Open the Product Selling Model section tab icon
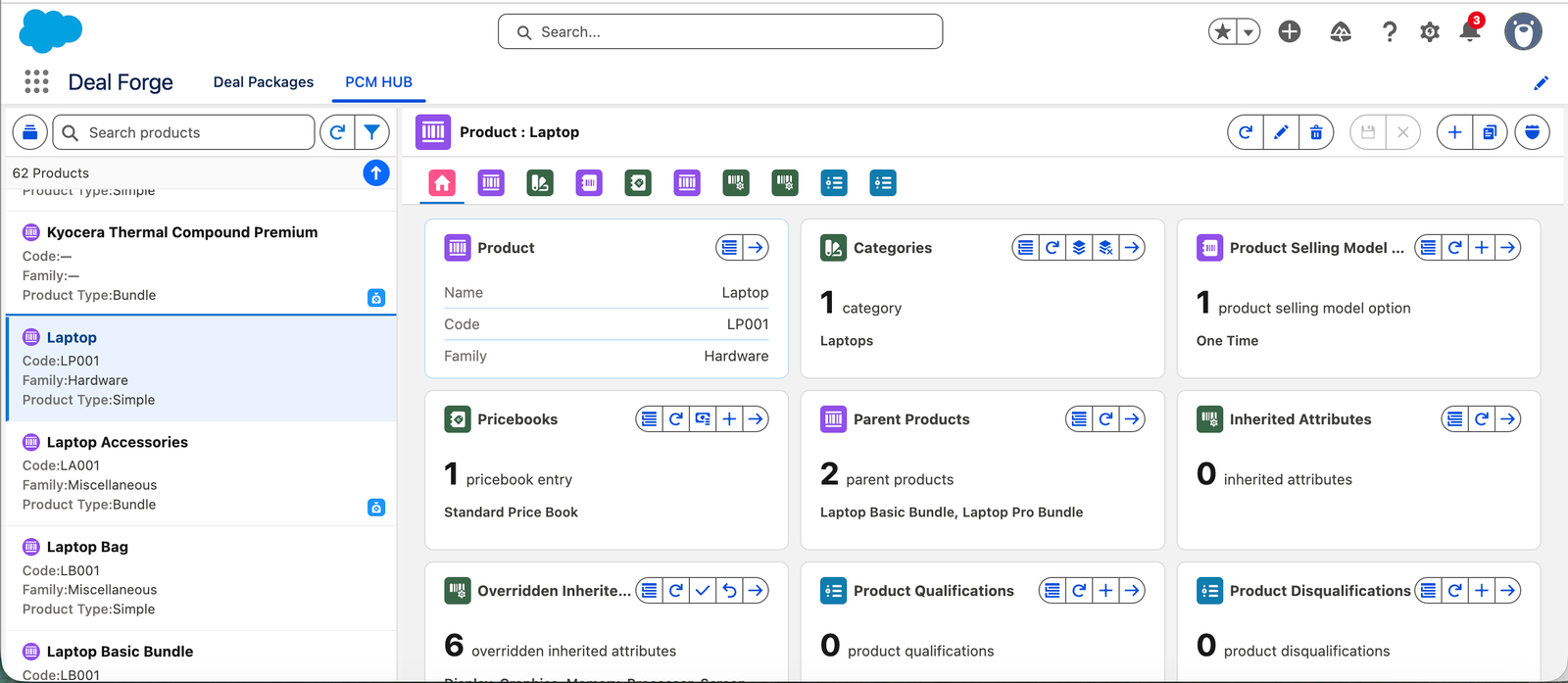The image size is (1568, 683). [589, 183]
